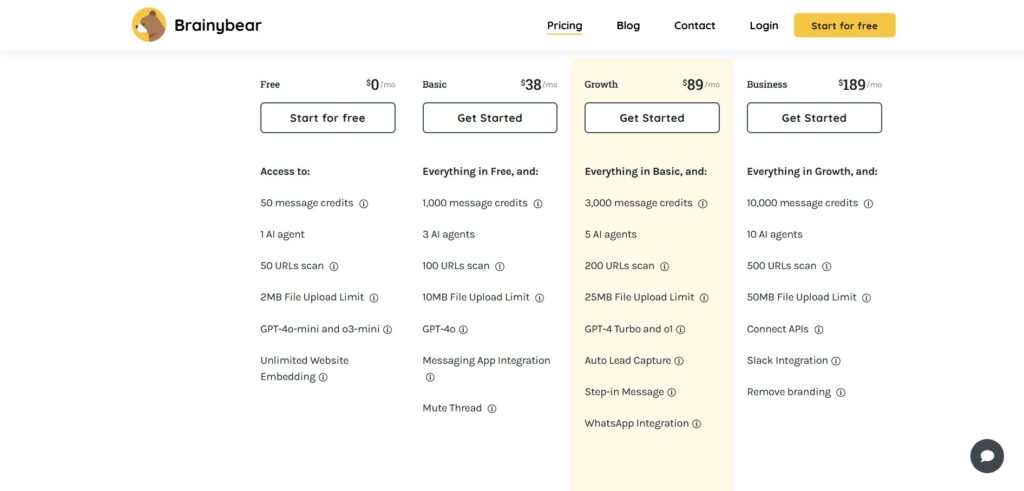Show info icon for 500 URLs scan
Screen dimensions: 1024x491
(x=826, y=266)
